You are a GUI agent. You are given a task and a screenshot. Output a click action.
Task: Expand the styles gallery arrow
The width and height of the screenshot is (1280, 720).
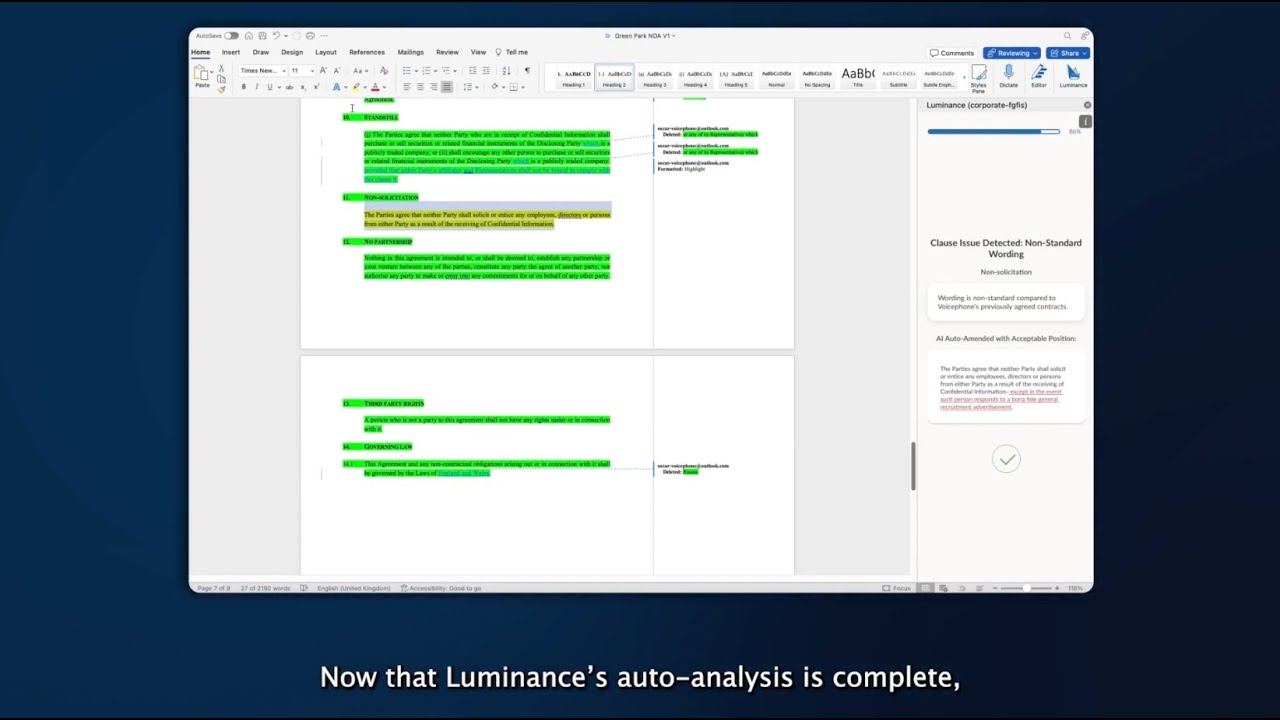[964, 78]
